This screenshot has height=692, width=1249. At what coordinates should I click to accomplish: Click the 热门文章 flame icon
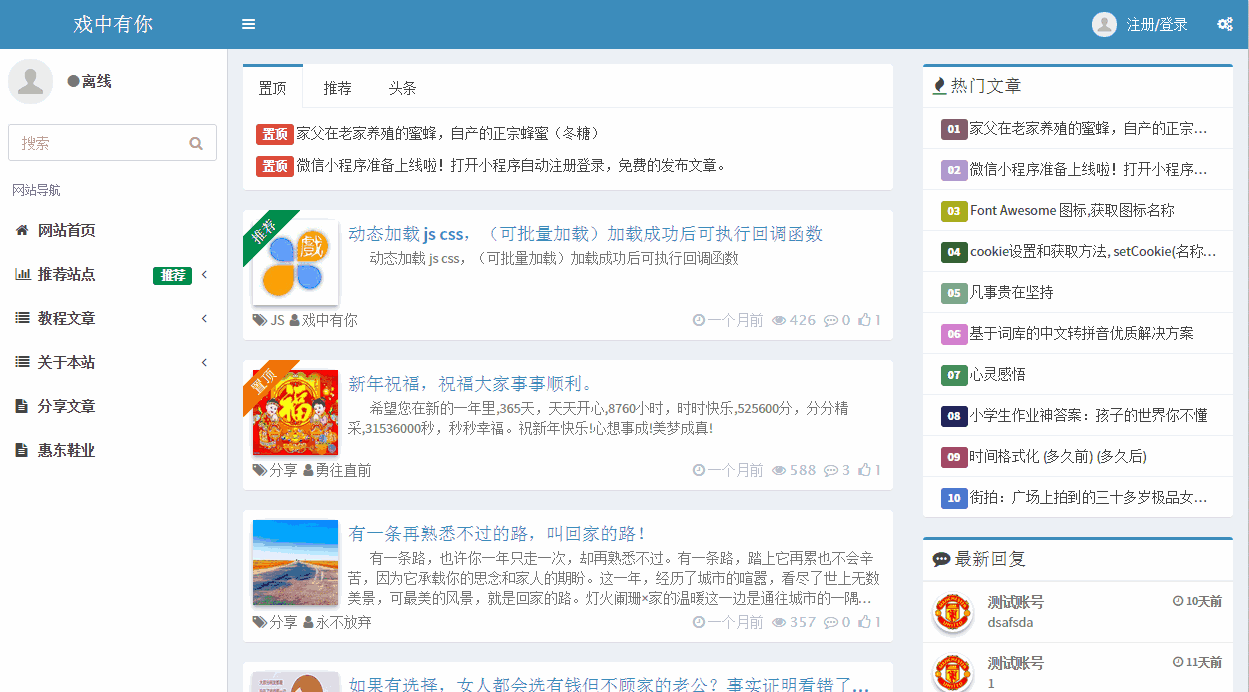939,85
